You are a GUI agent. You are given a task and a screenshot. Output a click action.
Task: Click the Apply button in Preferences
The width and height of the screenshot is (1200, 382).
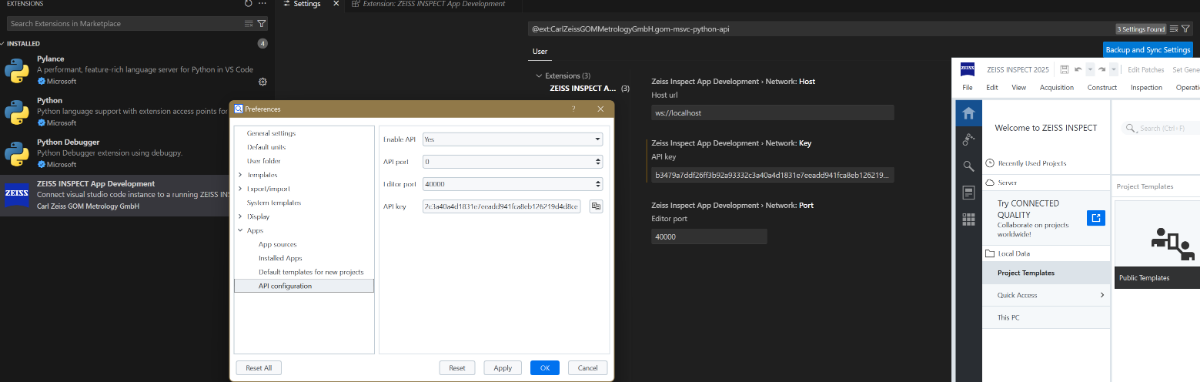pyautogui.click(x=503, y=368)
